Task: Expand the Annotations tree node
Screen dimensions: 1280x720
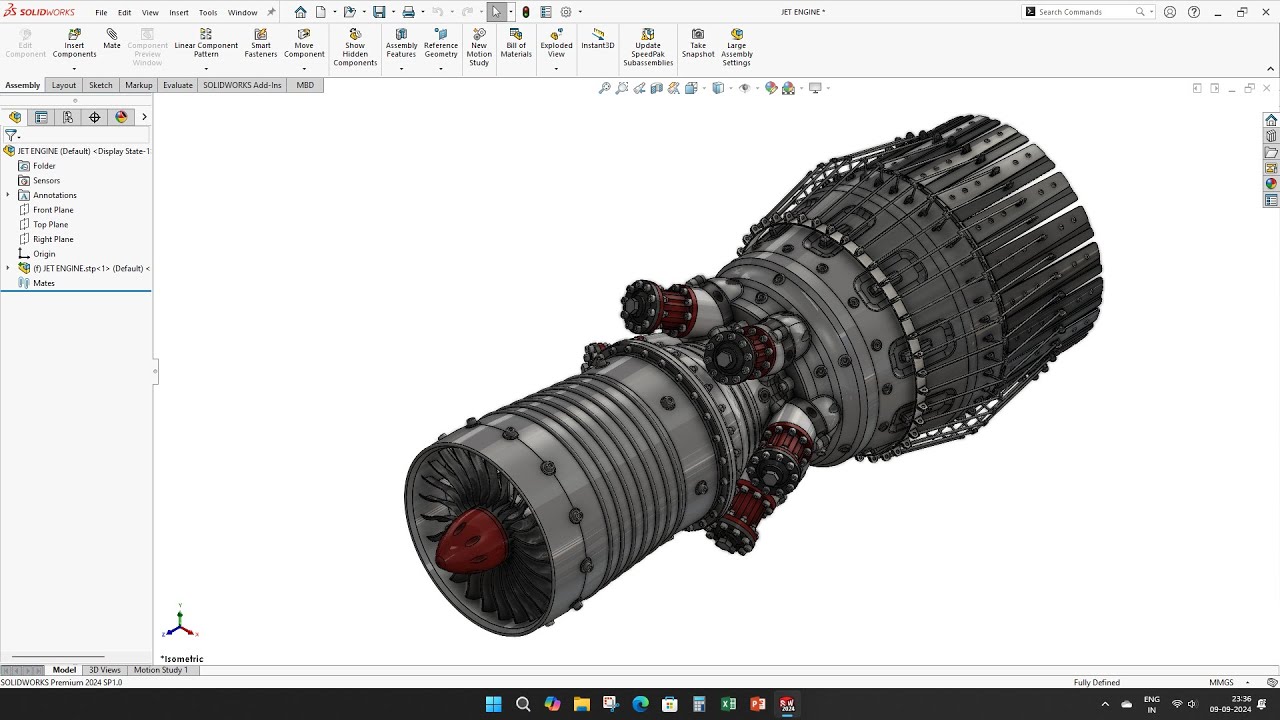Action: pos(8,195)
